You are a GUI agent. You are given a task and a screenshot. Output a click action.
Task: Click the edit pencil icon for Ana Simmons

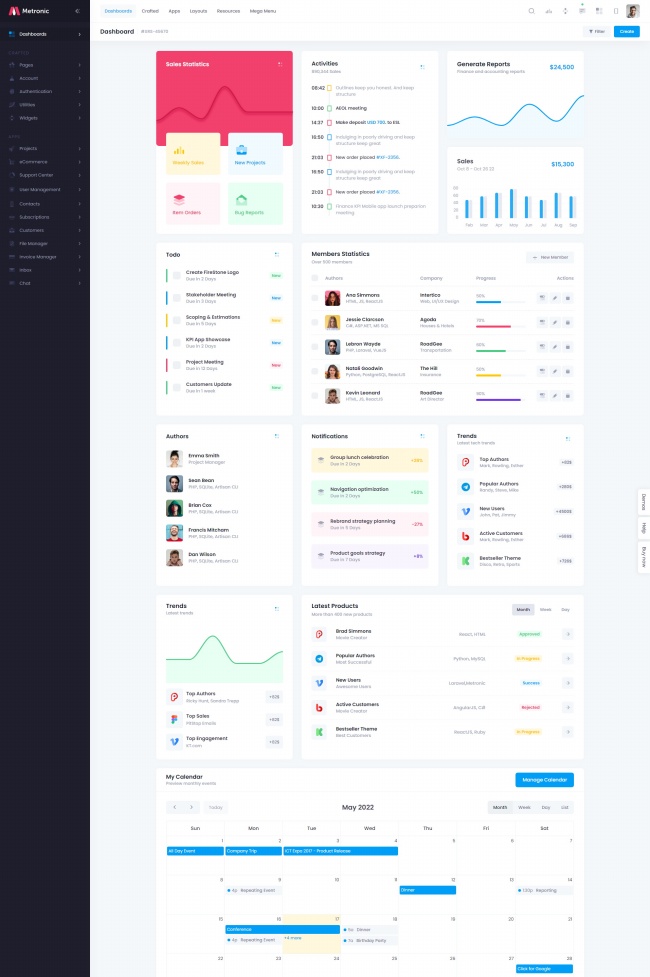pyautogui.click(x=555, y=298)
